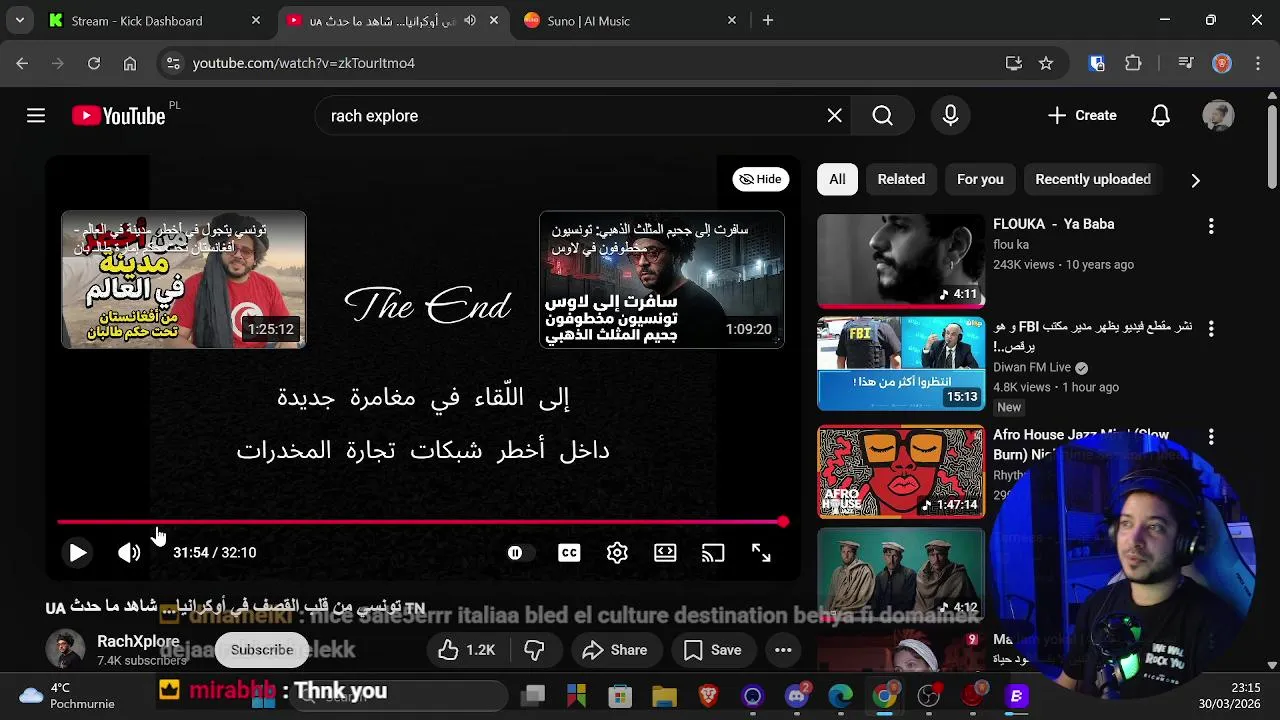
Task: Go back to the previous page
Action: click(22, 63)
